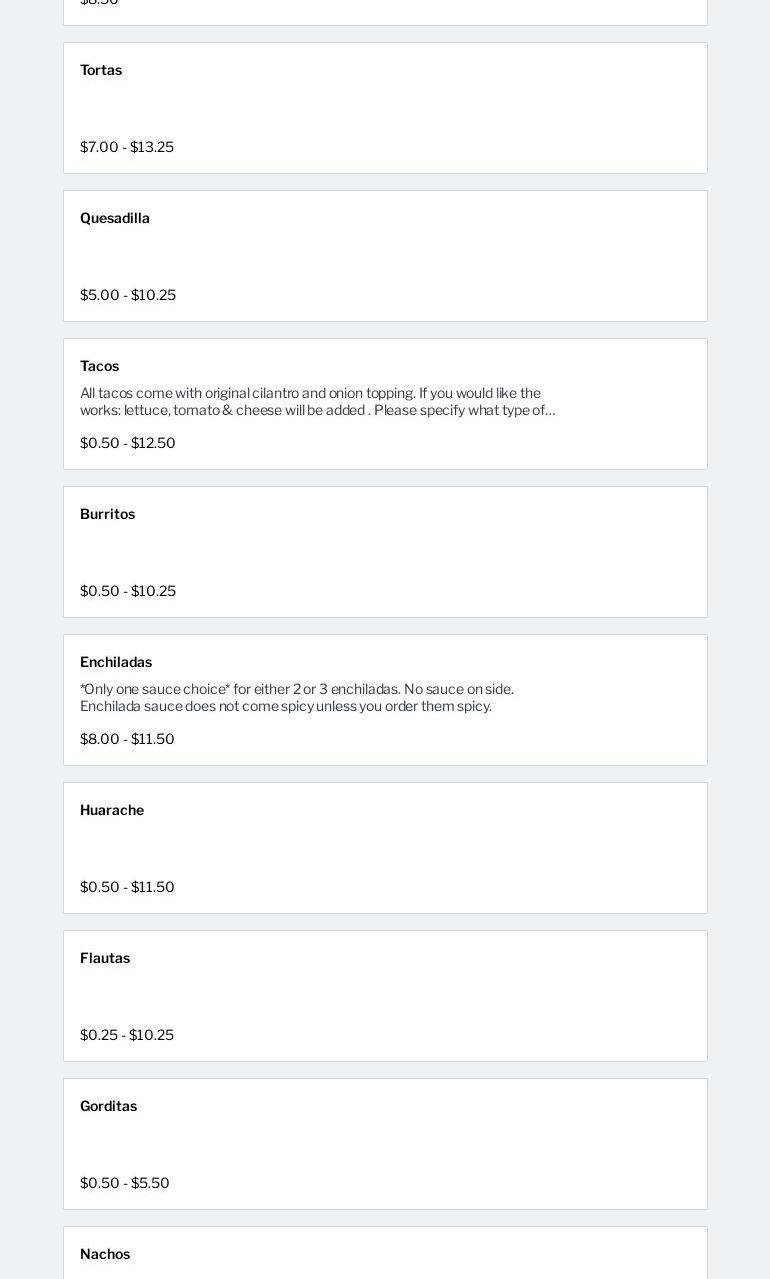Click the Huarache price range text
The image size is (770, 1279).
click(127, 887)
